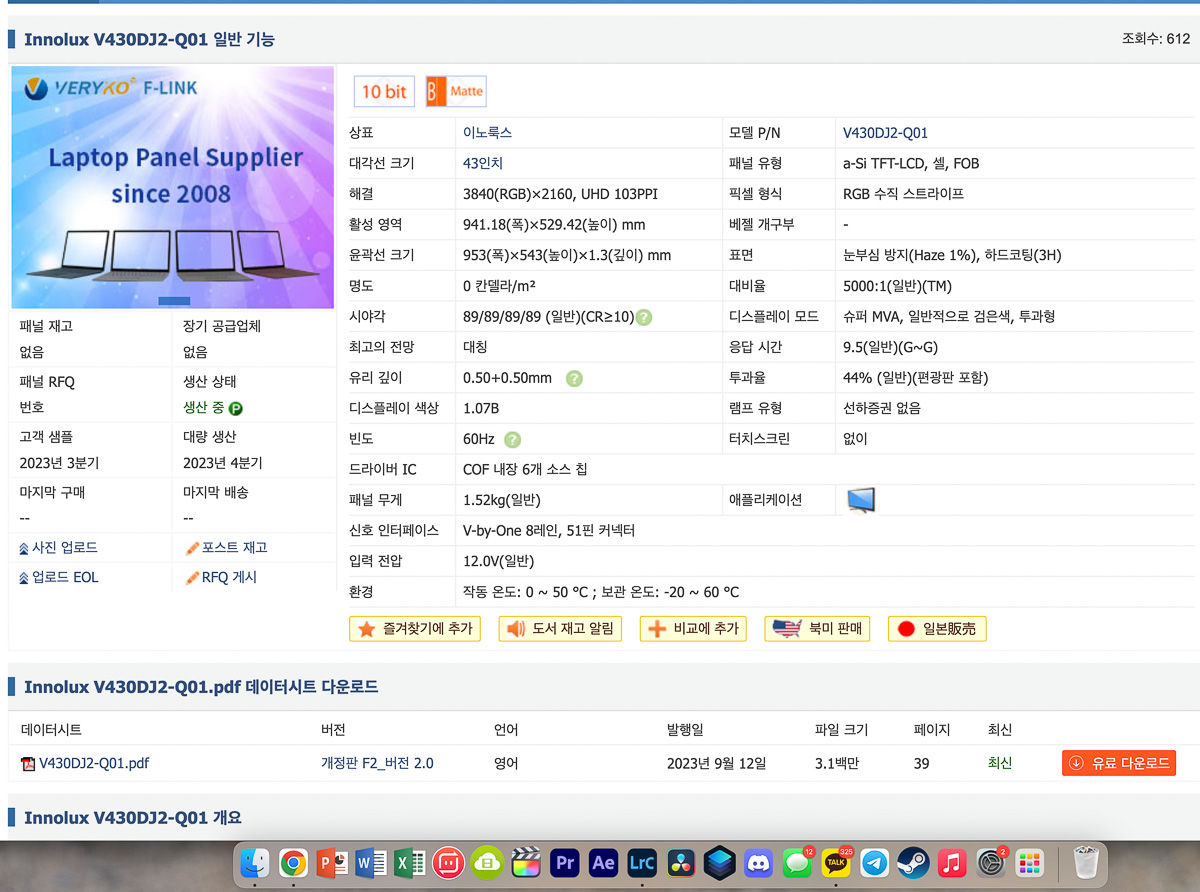Click the orange 유료 다운로드 button
This screenshot has width=1200, height=892.
1119,764
